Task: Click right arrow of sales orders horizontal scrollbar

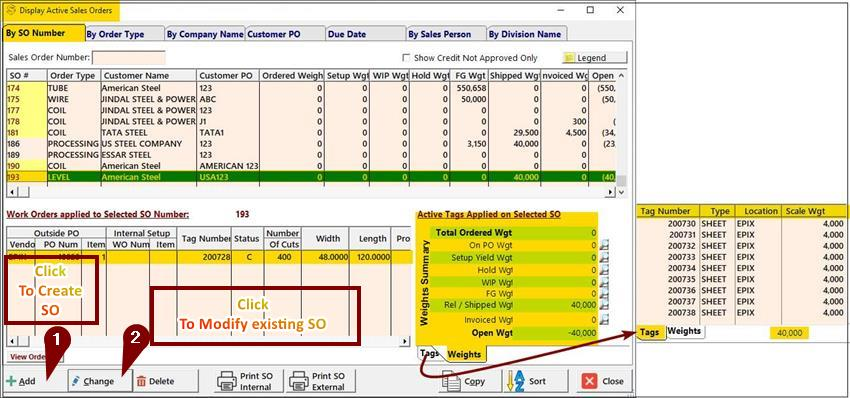Action: point(611,192)
